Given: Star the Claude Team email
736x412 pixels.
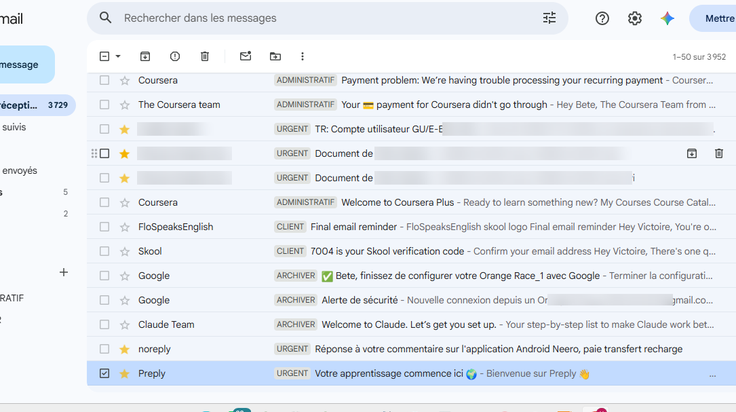Looking at the screenshot, I should click(x=124, y=325).
